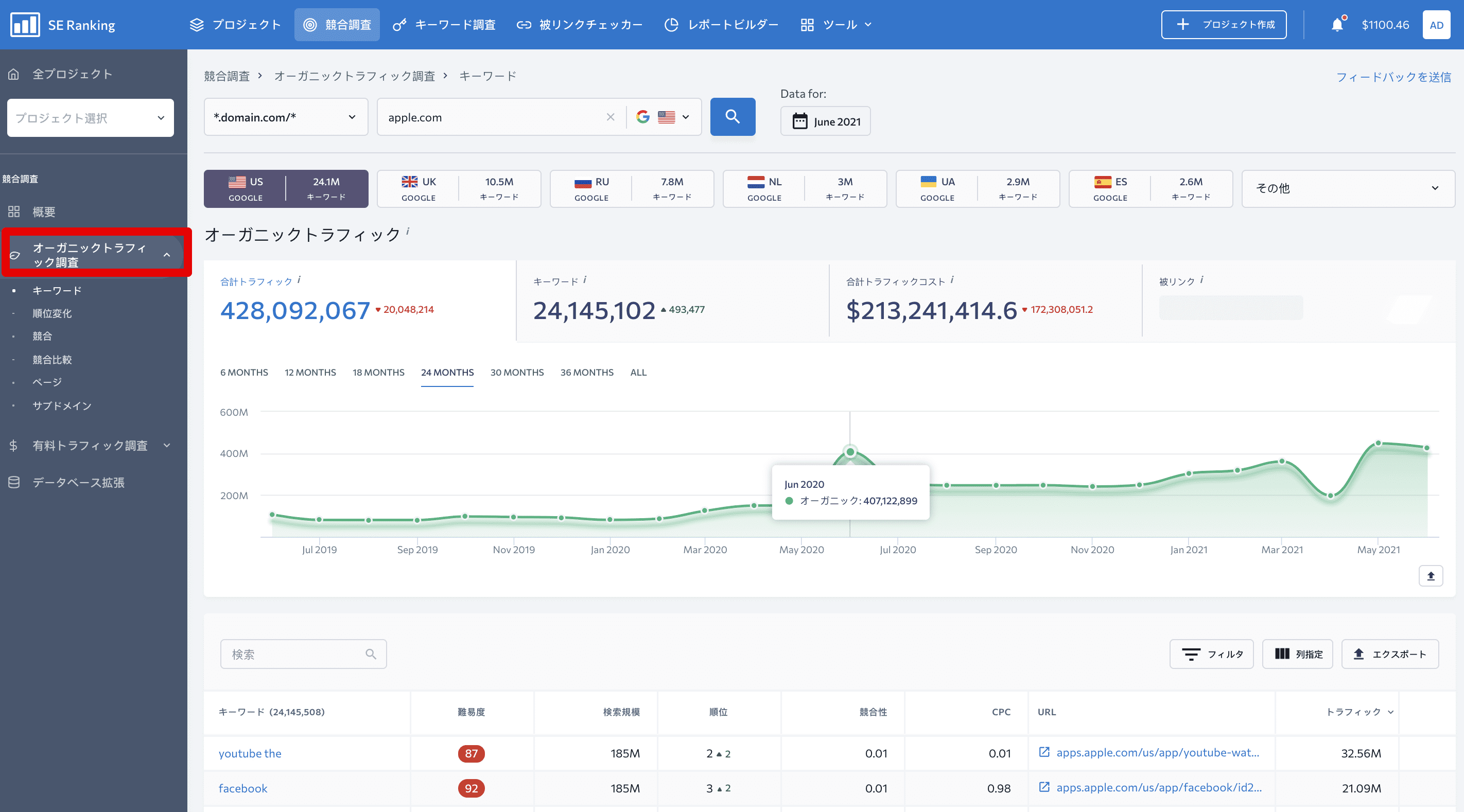
Task: Clear the apple.com domain field
Action: [x=611, y=117]
